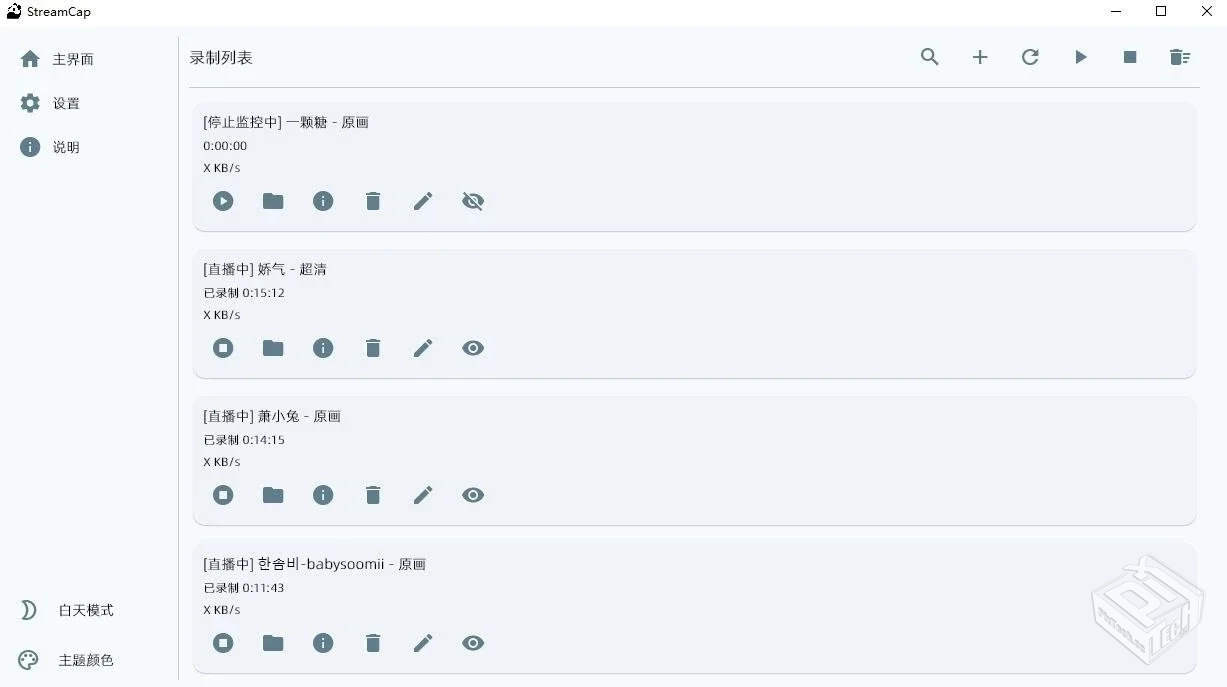View stream info for 한솜비-babysoomii
Screen dimensions: 1227x687
pyautogui.click(x=323, y=643)
